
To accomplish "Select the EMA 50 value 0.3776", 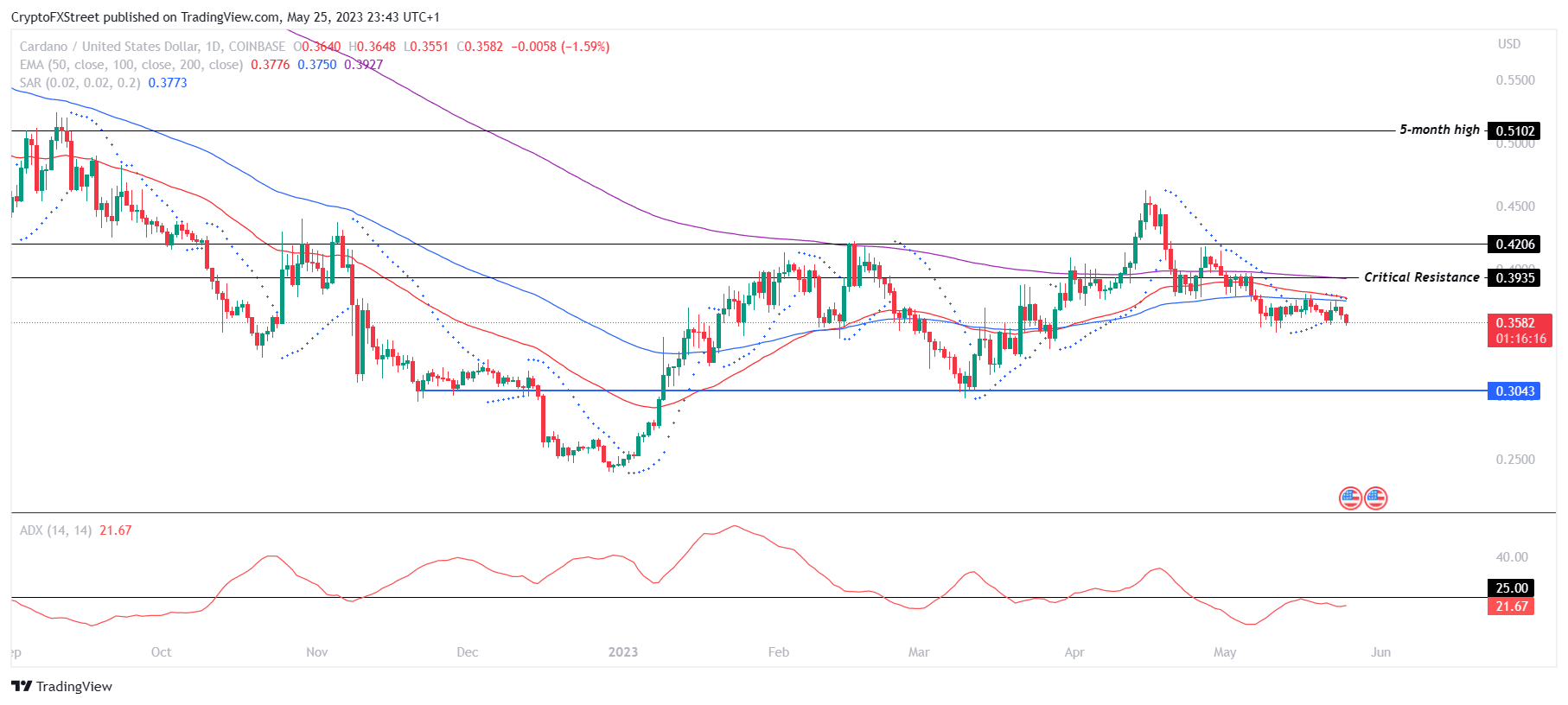I will (x=271, y=65).
